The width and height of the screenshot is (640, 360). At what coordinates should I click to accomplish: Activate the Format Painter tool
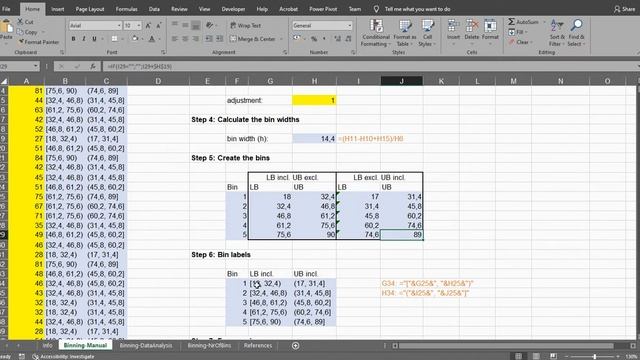tap(39, 42)
